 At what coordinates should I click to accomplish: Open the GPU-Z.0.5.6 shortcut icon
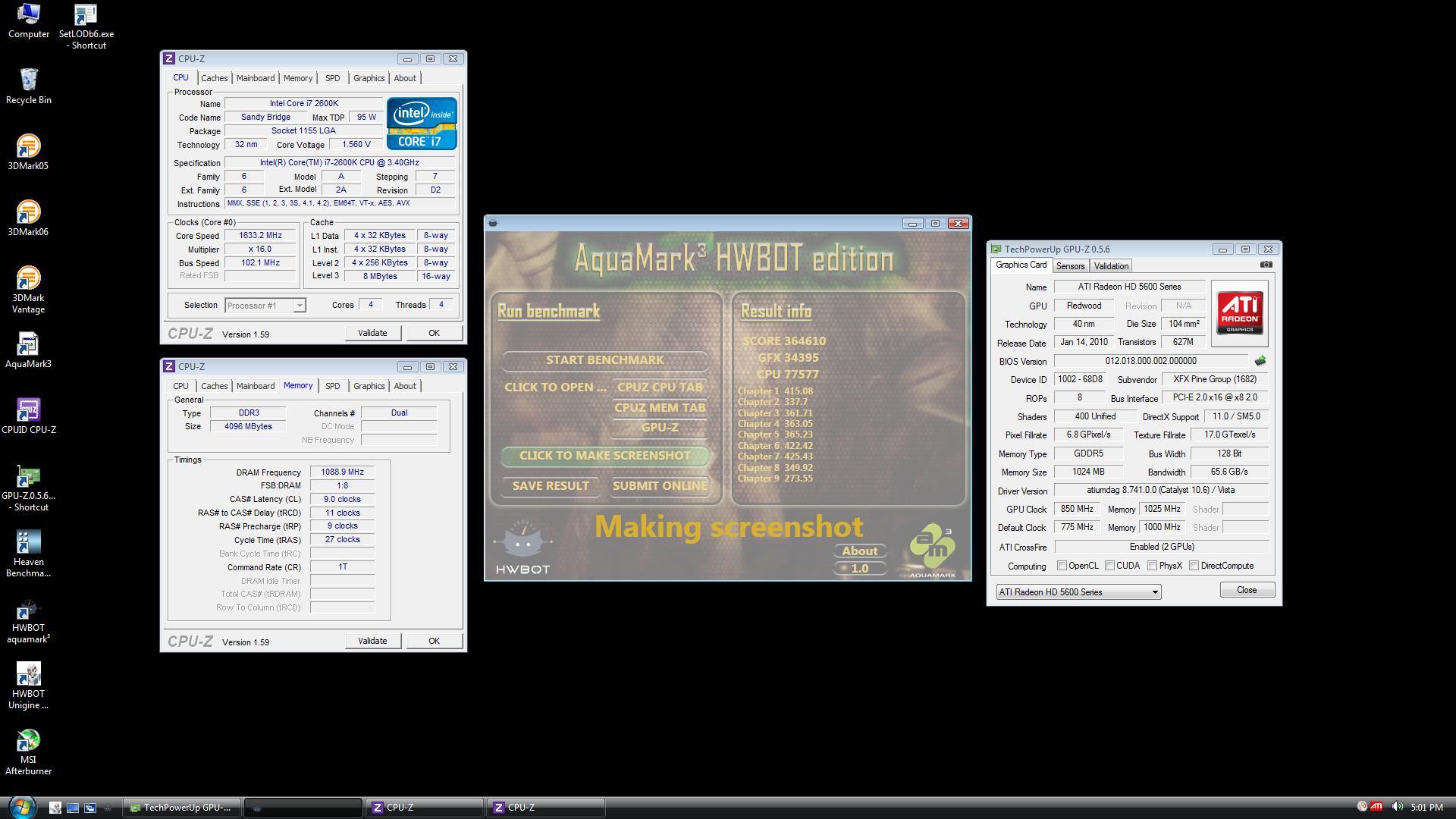[28, 487]
